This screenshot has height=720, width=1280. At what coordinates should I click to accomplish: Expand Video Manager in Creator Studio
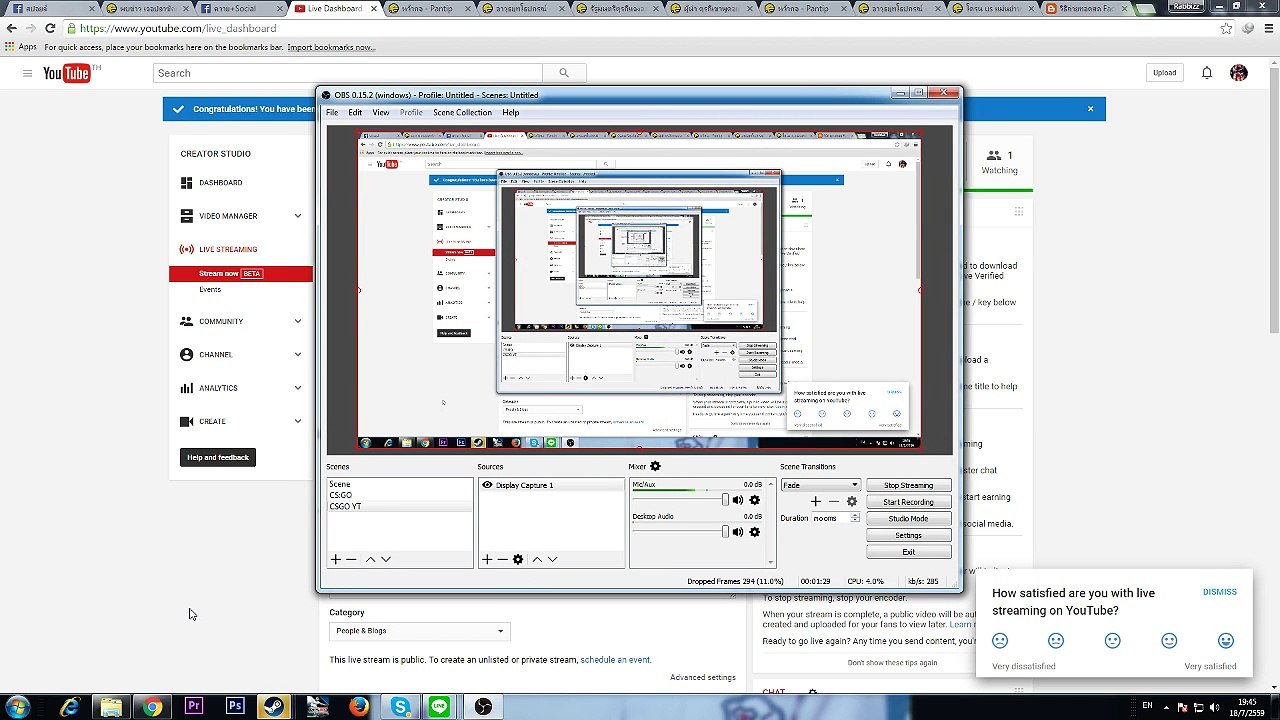tap(297, 216)
